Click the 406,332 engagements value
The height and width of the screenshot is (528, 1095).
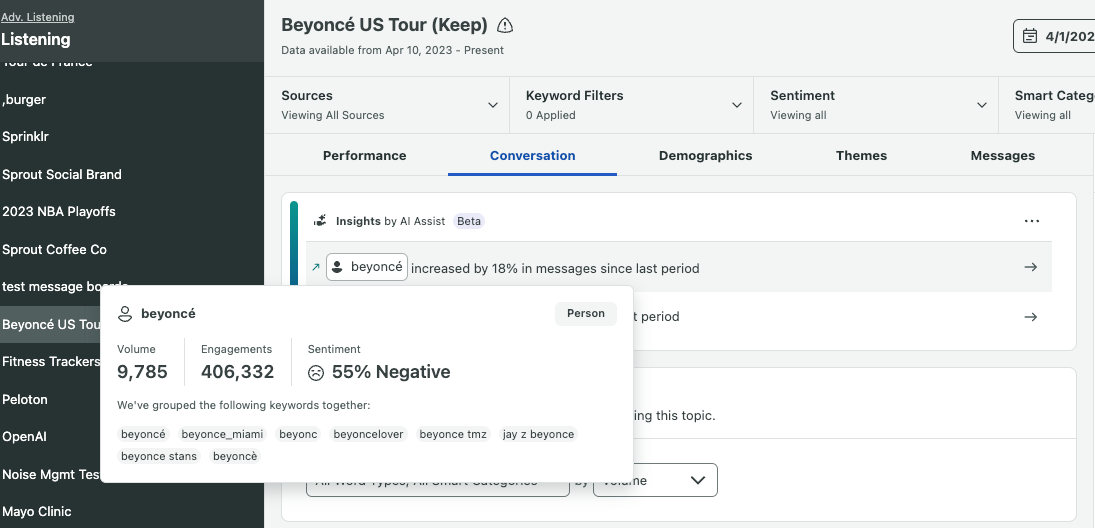click(x=237, y=372)
